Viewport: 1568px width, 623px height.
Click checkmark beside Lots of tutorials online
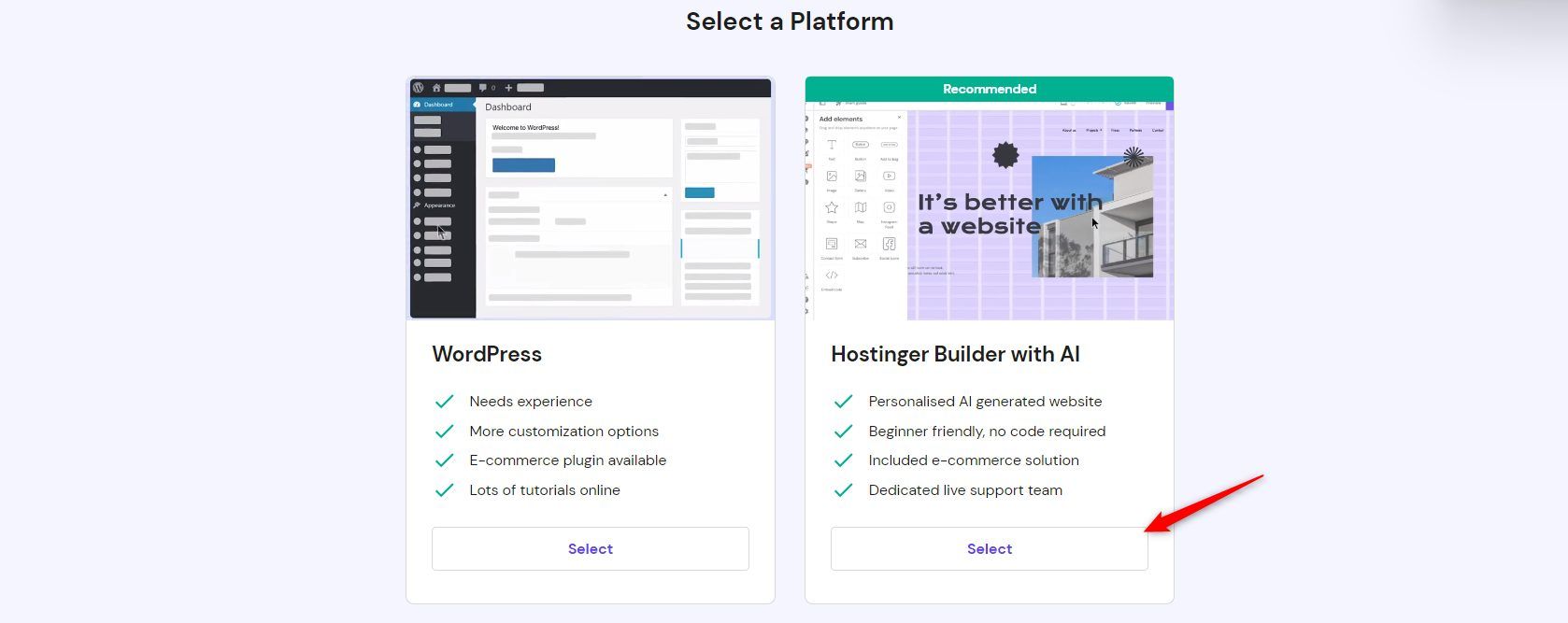pyautogui.click(x=445, y=490)
